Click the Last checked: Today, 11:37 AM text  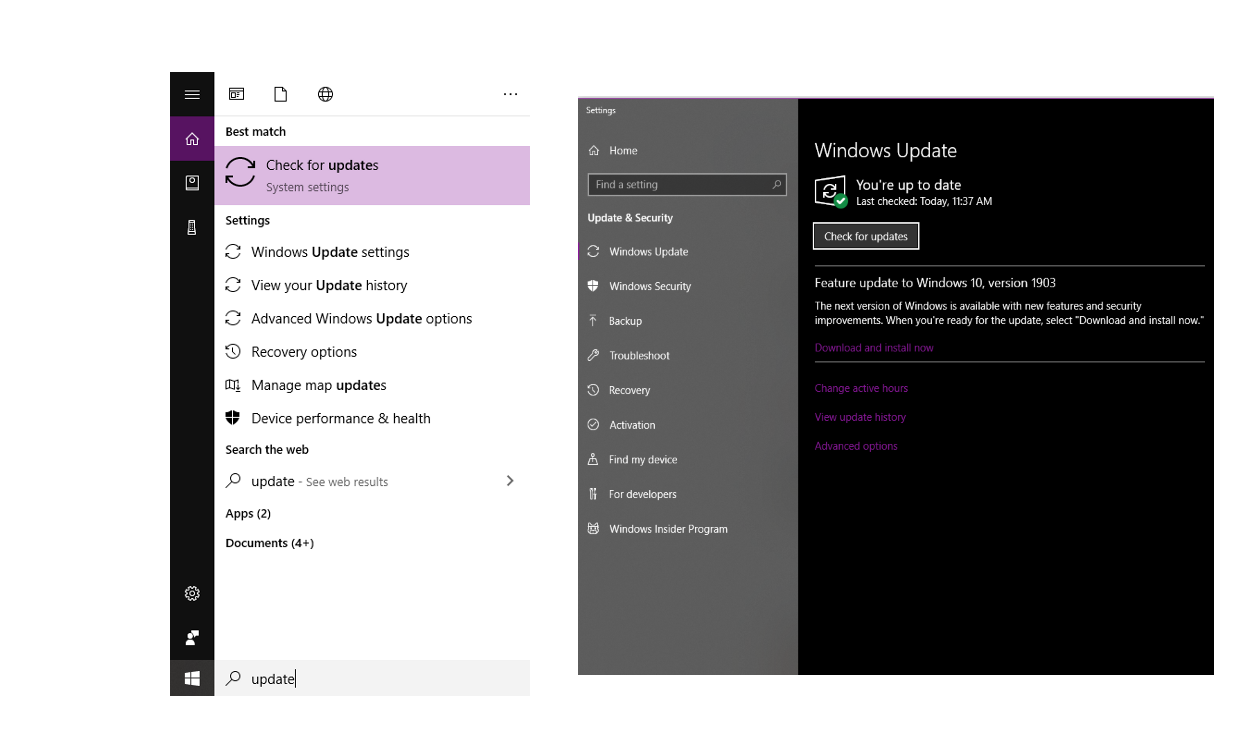[924, 201]
